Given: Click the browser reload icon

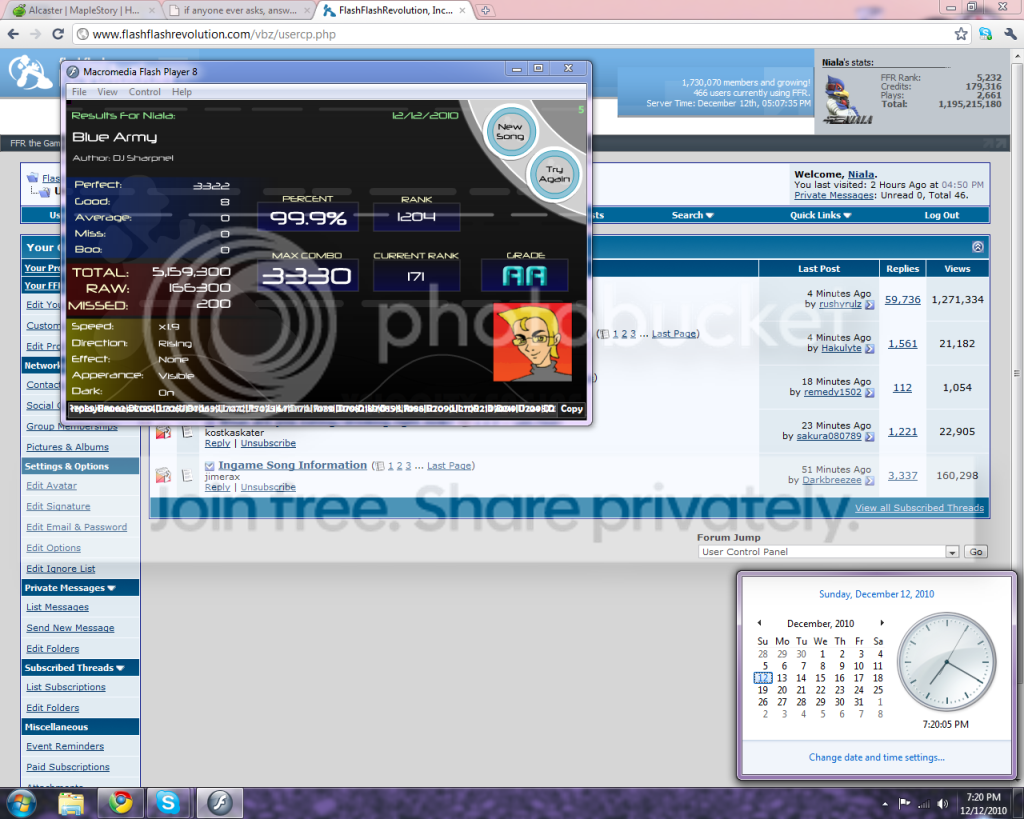Looking at the screenshot, I should point(57,33).
